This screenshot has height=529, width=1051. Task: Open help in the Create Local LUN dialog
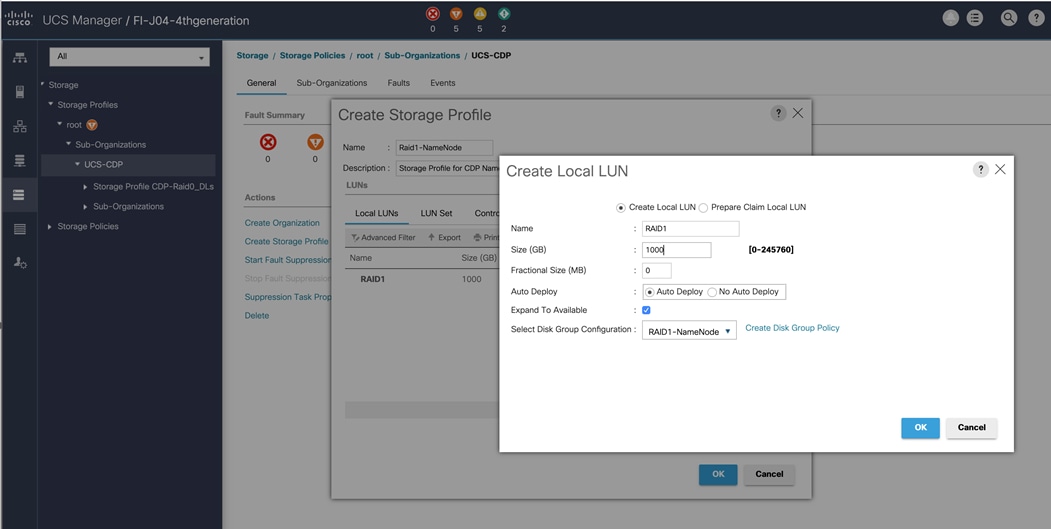(x=980, y=170)
